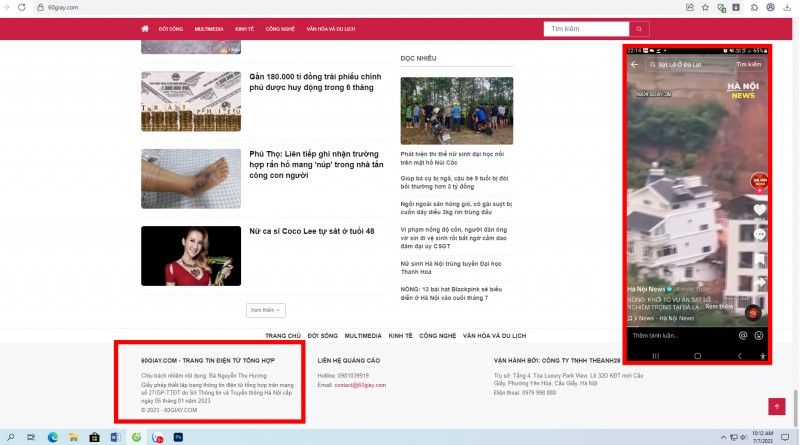Image resolution: width=800 pixels, height=445 pixels.
Task: Tap the back arrow in the video overlay
Action: click(x=634, y=64)
